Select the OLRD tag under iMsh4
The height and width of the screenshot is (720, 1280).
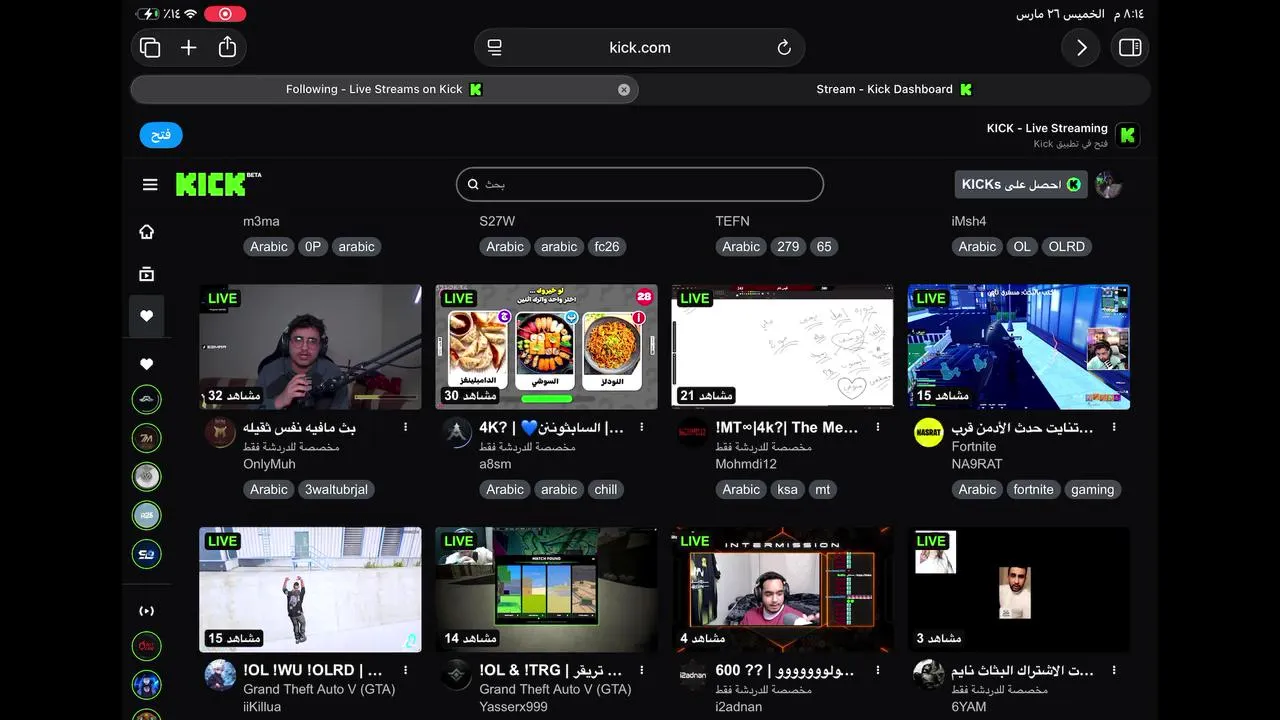pos(1066,246)
